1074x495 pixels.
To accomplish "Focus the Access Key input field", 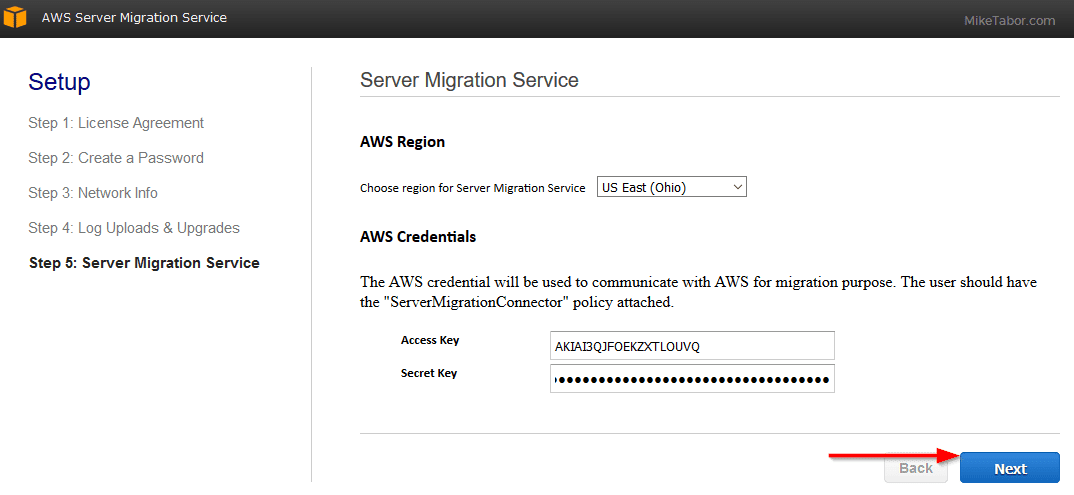I will (x=692, y=346).
